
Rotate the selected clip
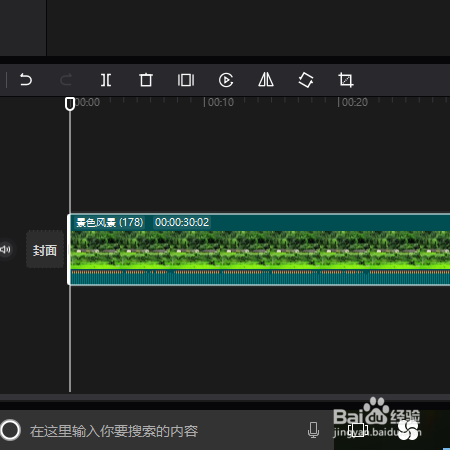pyautogui.click(x=306, y=80)
